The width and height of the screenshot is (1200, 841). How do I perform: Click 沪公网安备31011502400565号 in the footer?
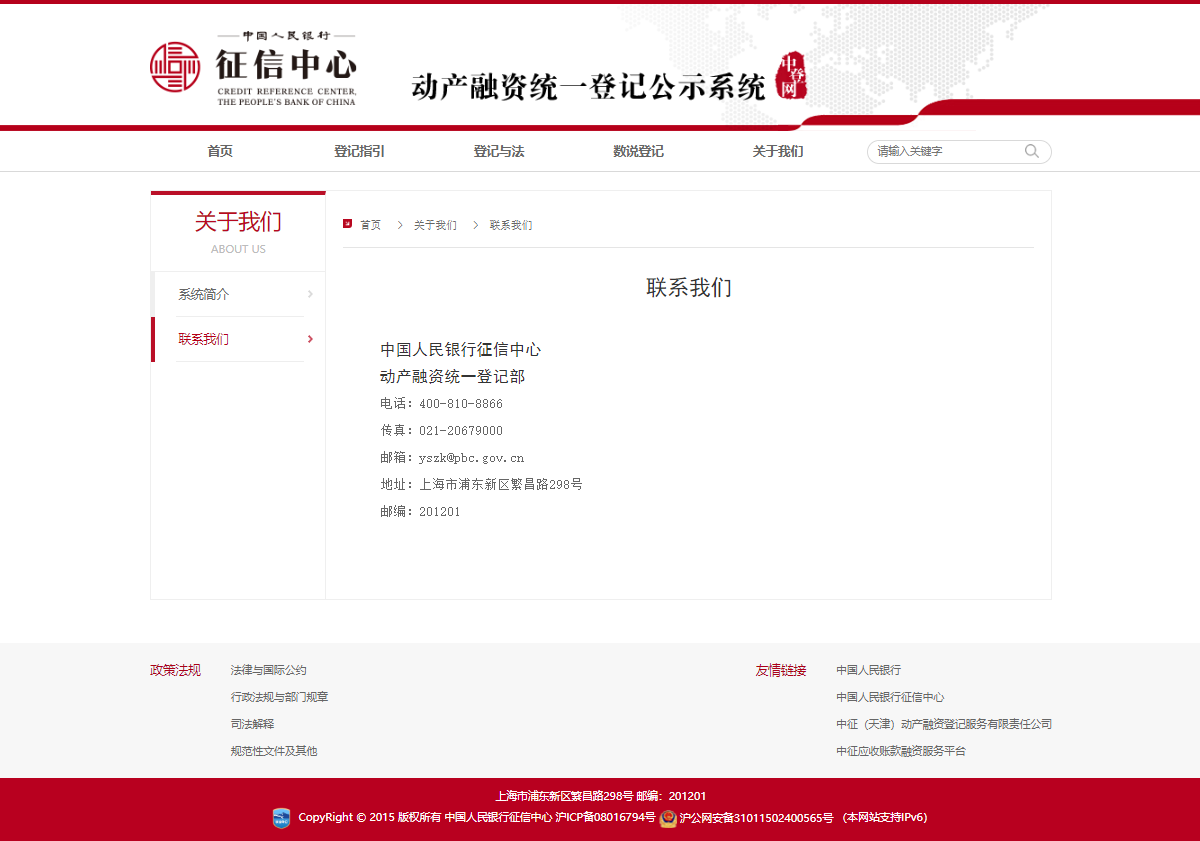click(x=756, y=817)
